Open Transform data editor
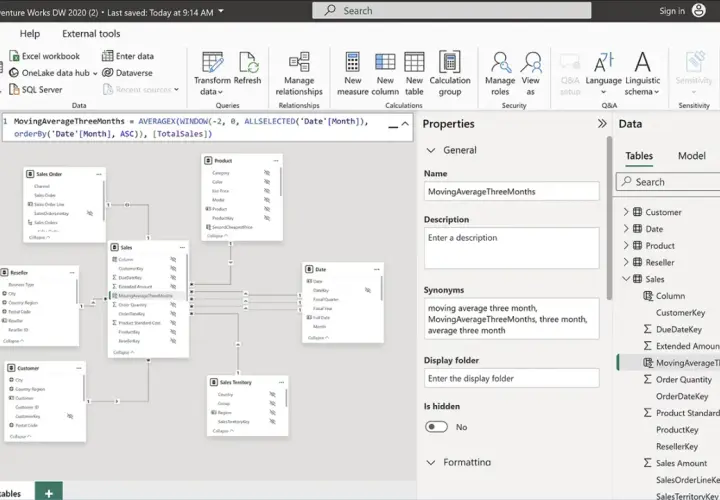The width and height of the screenshot is (720, 500). point(212,73)
